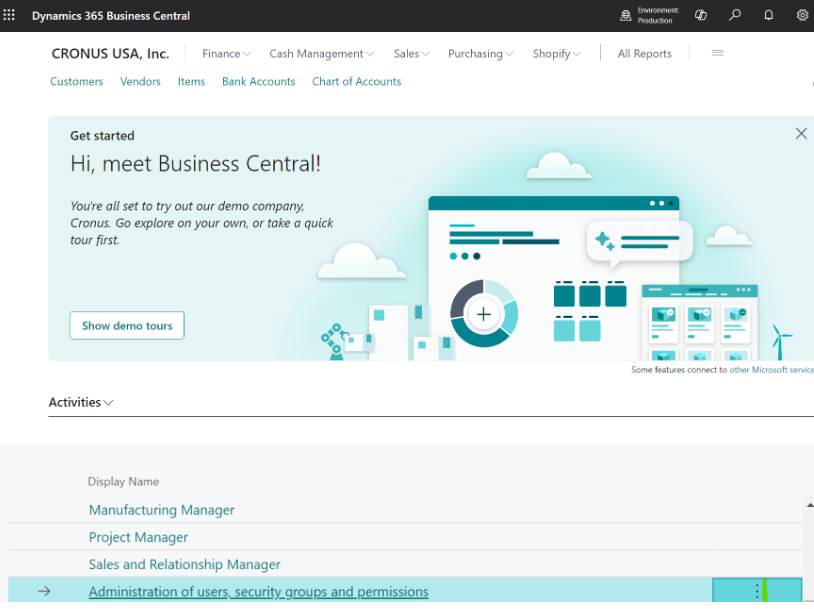Open the Copilot icon in header
This screenshot has width=814, height=609.
coord(700,15)
